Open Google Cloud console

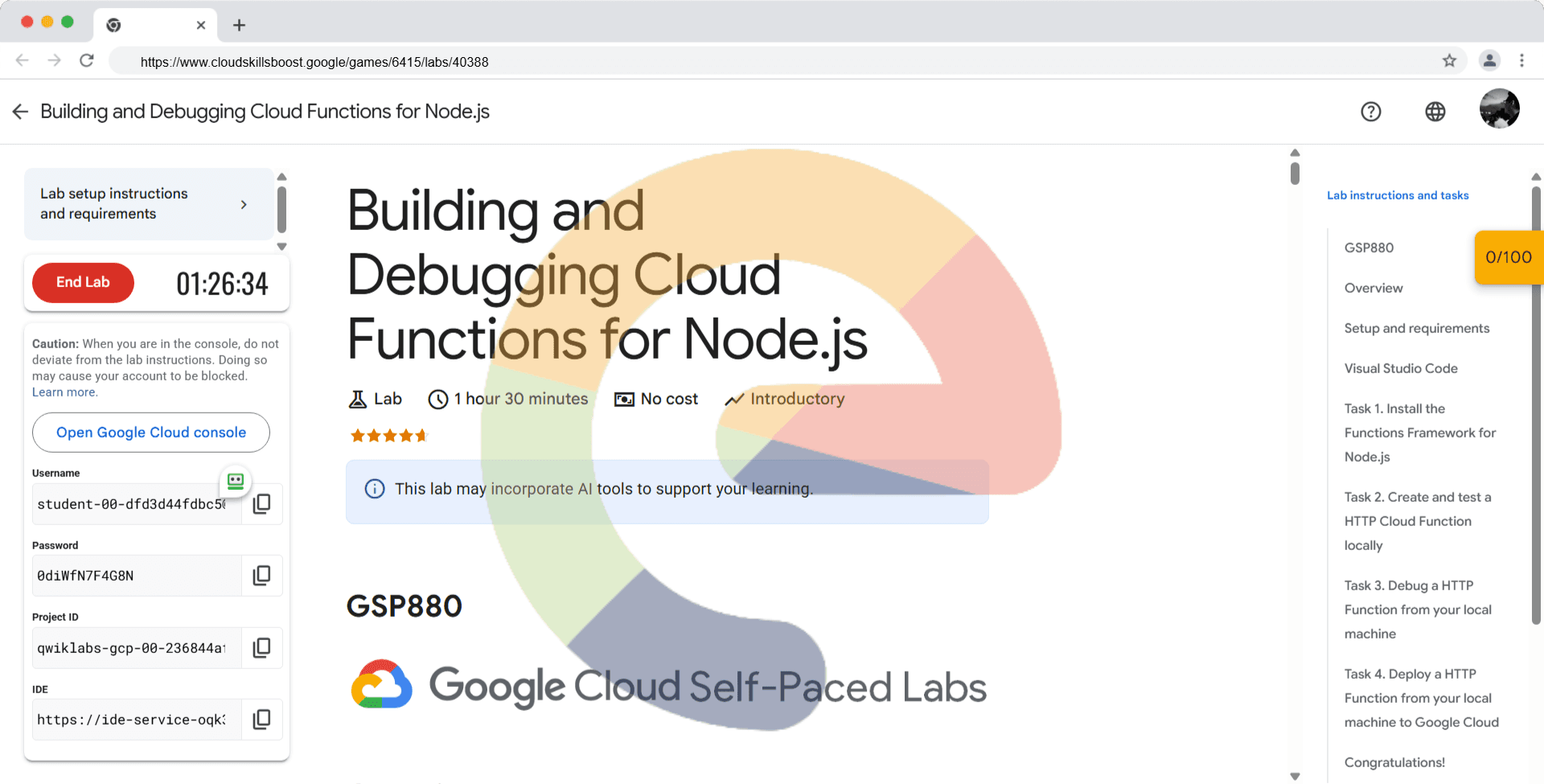click(151, 433)
